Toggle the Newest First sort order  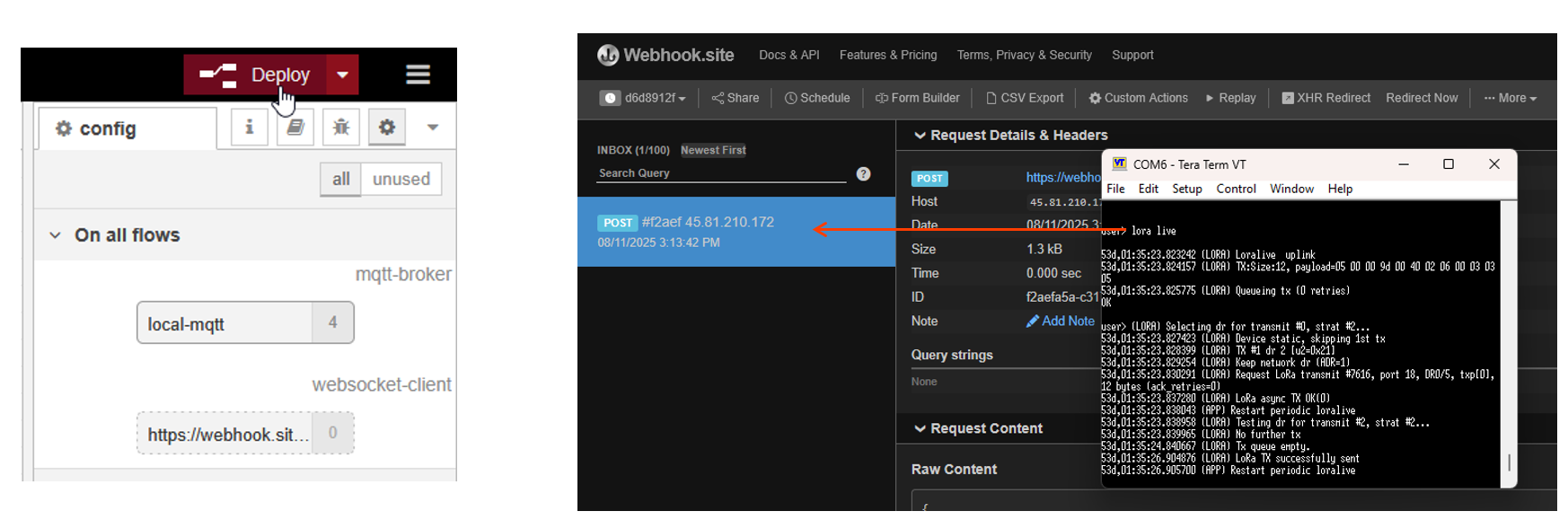(x=713, y=150)
